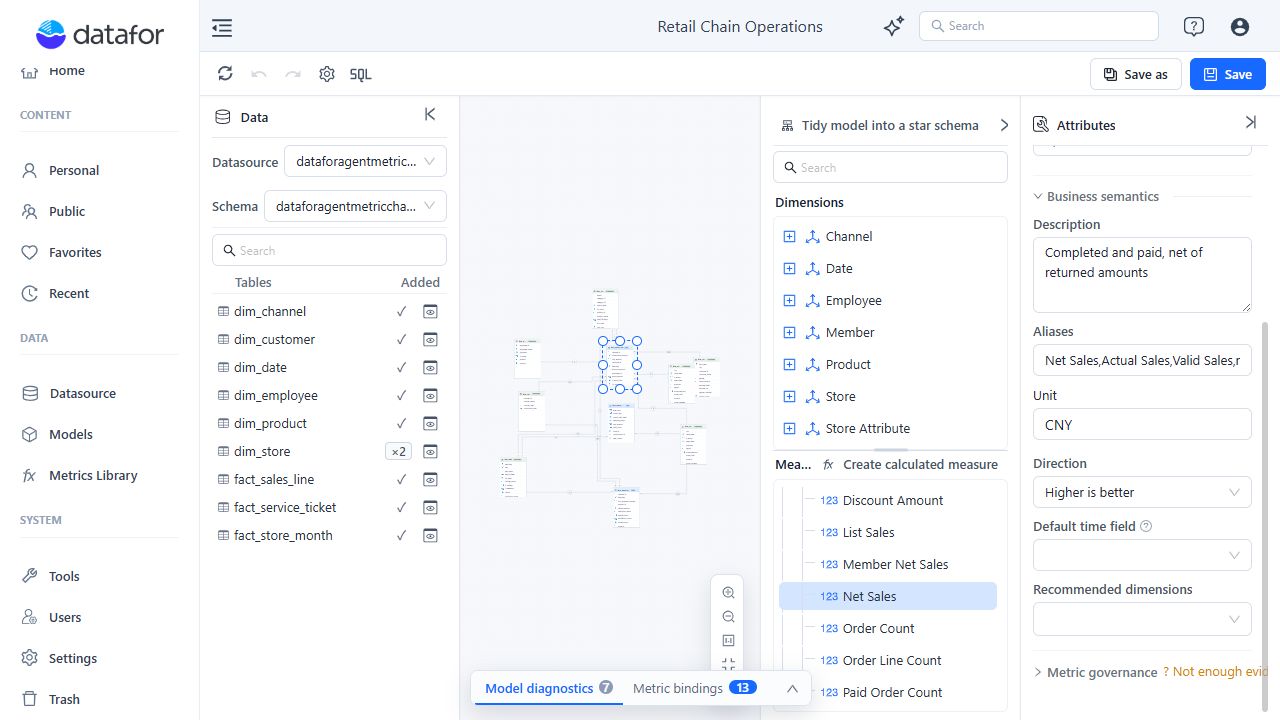Collapse the sidebar with the menu icon
This screenshot has width=1280, height=720.
tap(222, 27)
